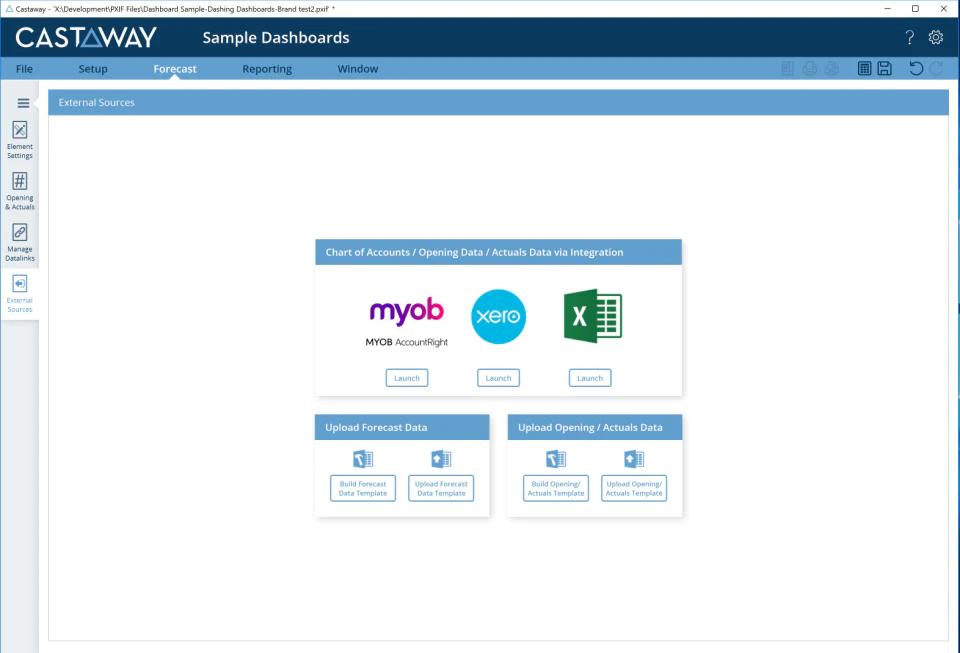Click the Castaway logo in header
The width and height of the screenshot is (960, 653).
click(86, 37)
